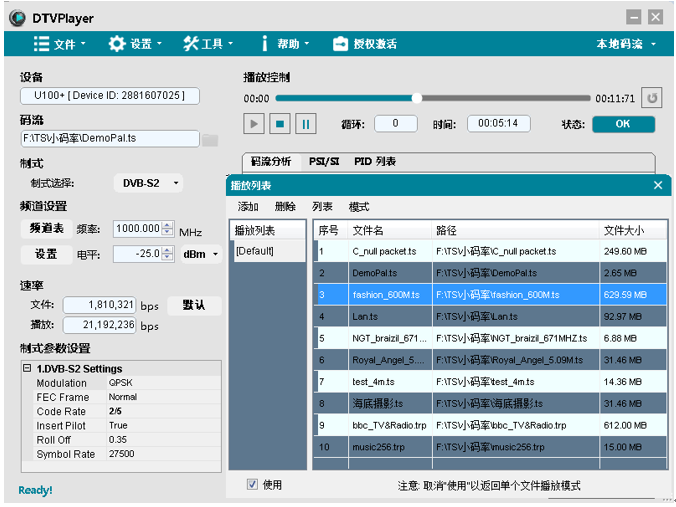Click the 文件大小 column header
Screen dimensions: 676x507
632,231
